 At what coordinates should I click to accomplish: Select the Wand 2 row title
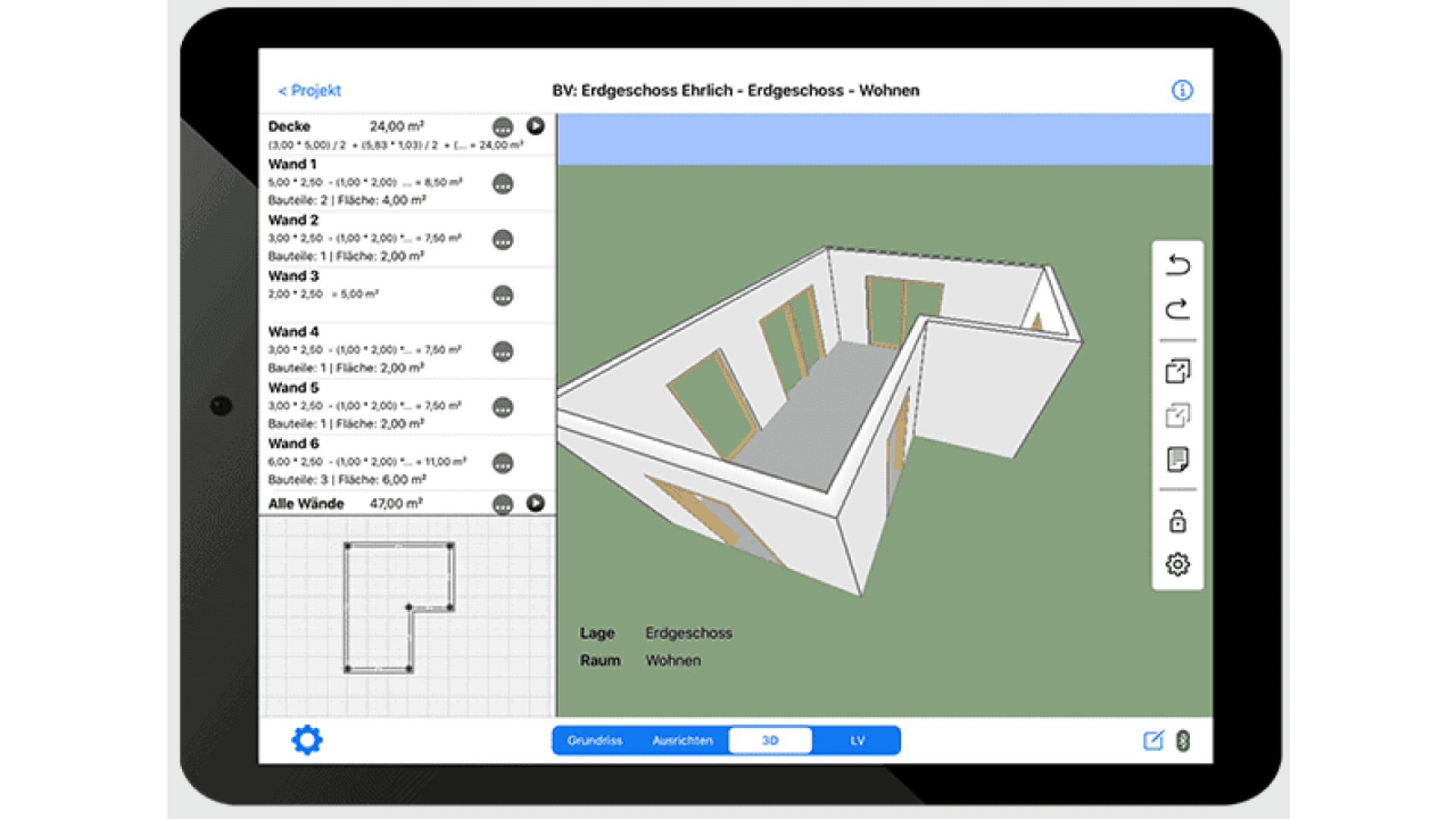click(x=293, y=220)
